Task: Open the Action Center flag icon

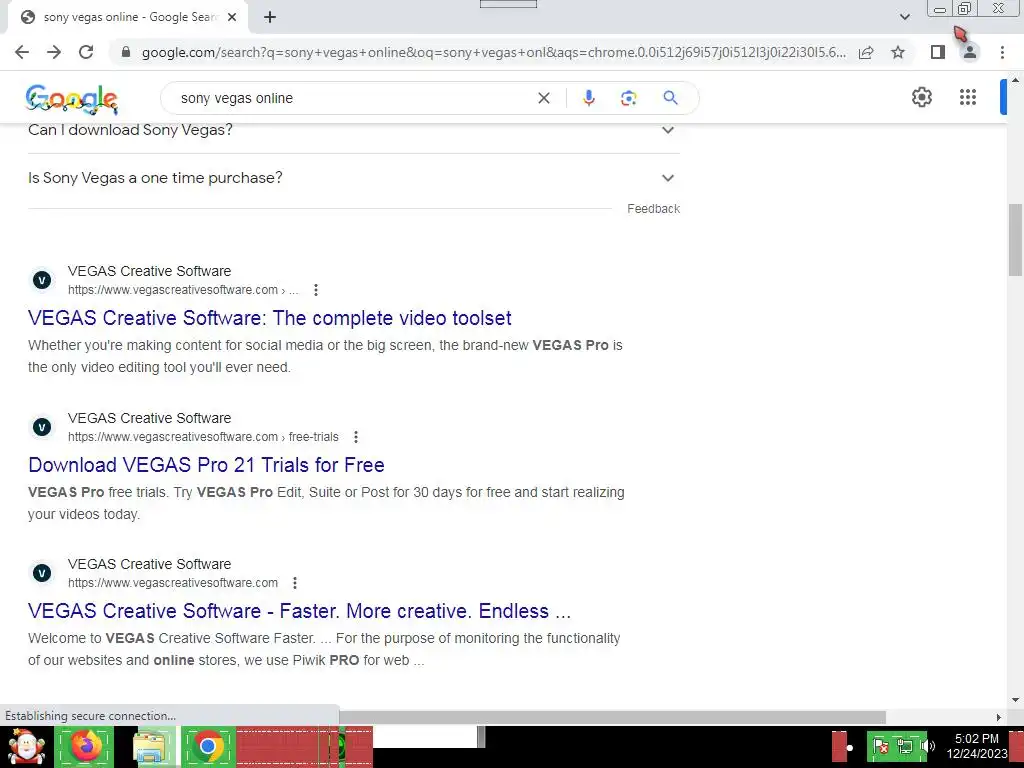Action: point(880,746)
